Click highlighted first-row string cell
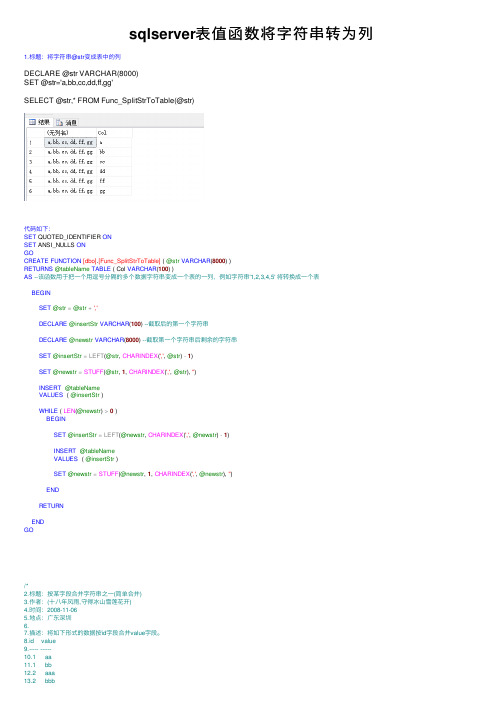Screen dimensions: 504x713 71,143
